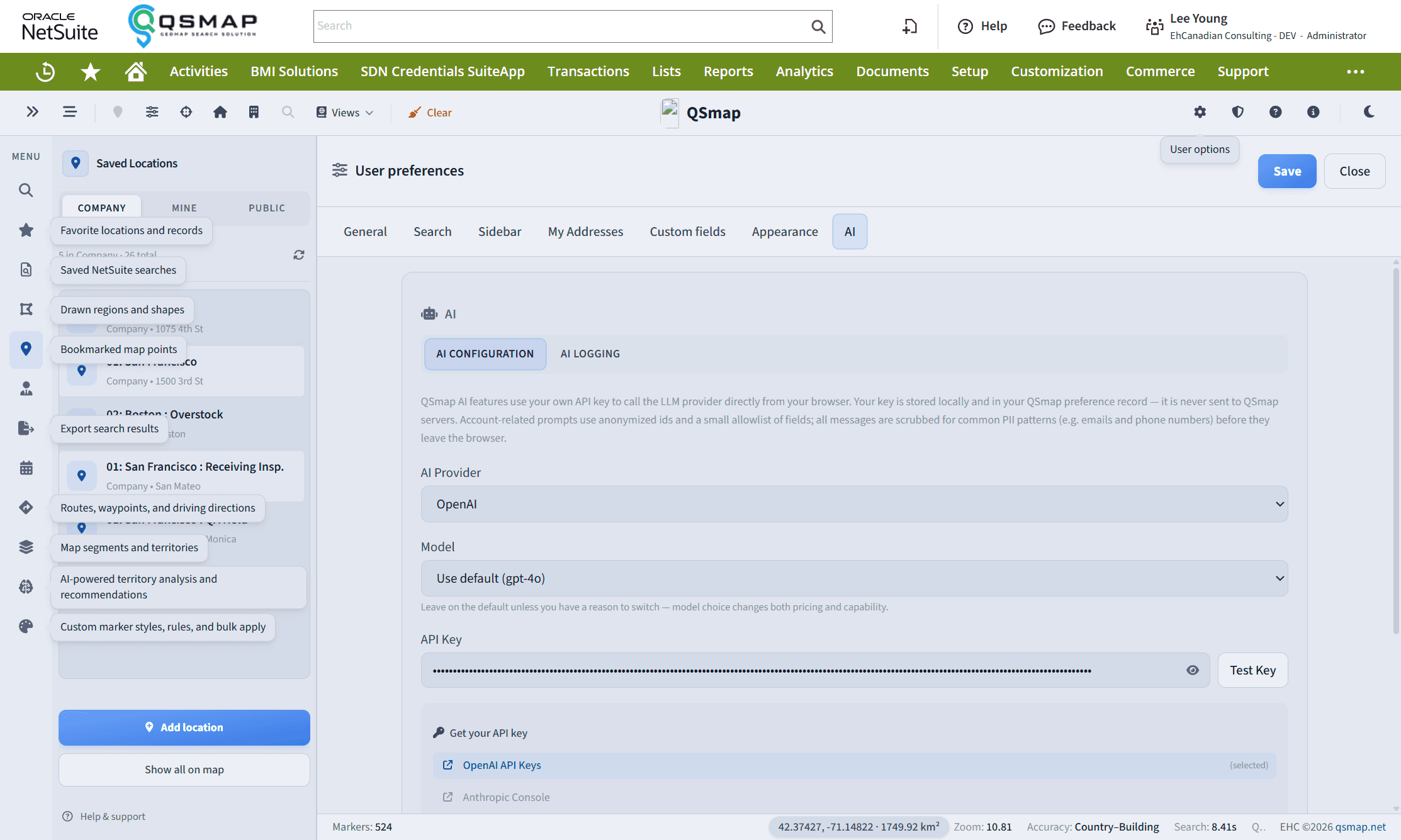This screenshot has width=1401, height=840.
Task: Show API key with eye icon
Action: click(1193, 670)
